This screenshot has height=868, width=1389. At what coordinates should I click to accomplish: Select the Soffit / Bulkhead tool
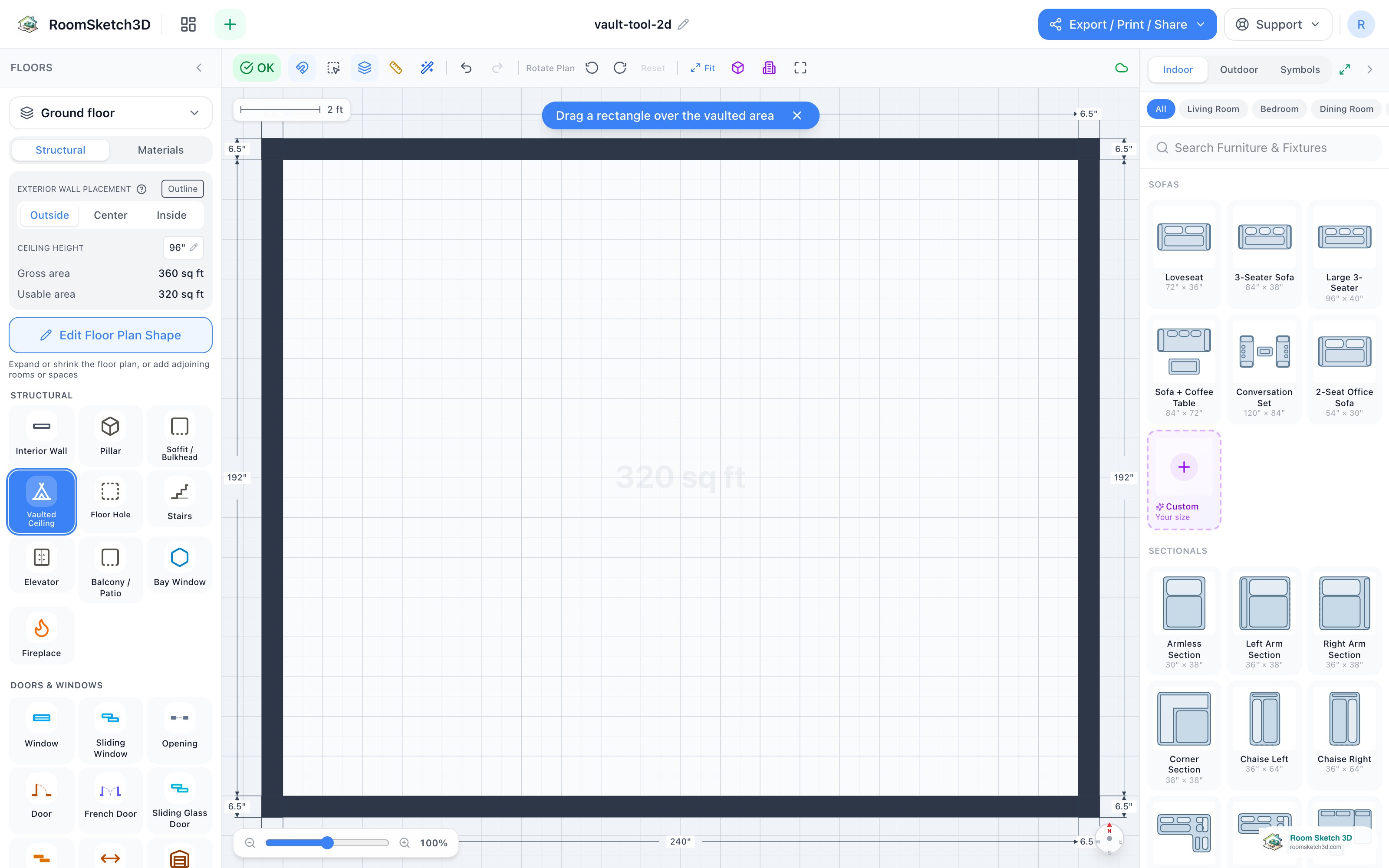(x=180, y=436)
